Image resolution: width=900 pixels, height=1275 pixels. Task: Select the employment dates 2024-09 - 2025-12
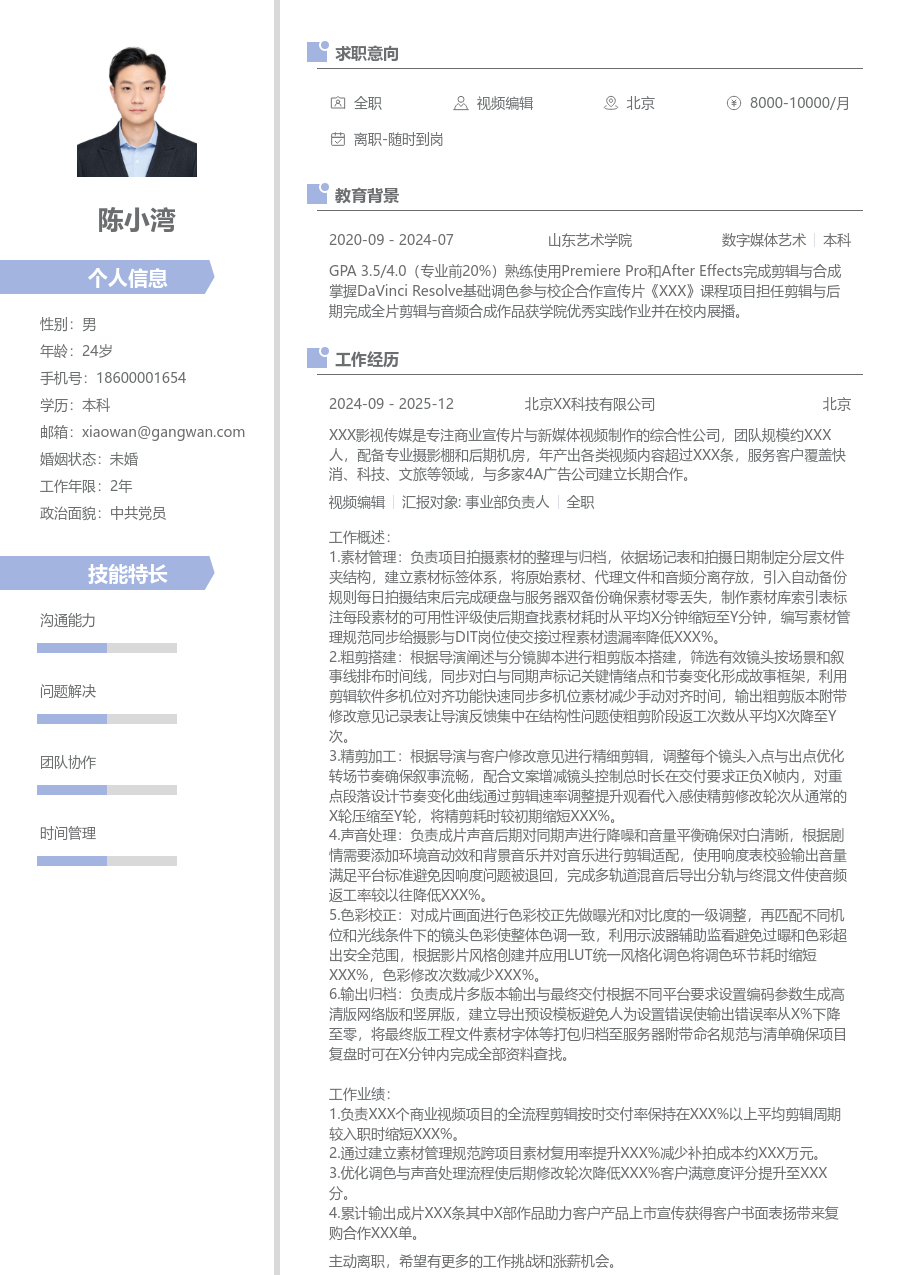point(391,404)
